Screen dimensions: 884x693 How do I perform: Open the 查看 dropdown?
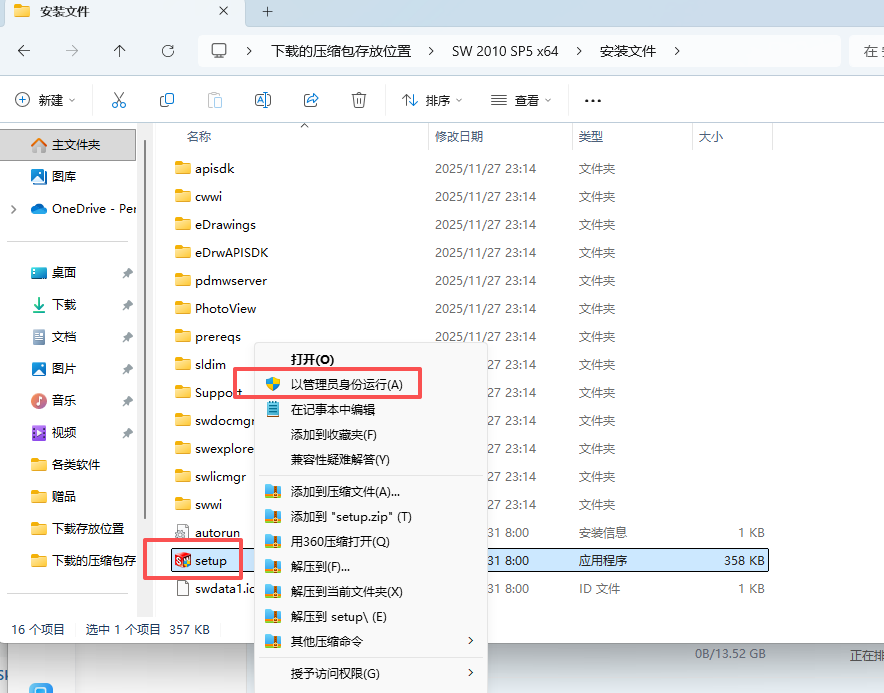tap(521, 100)
